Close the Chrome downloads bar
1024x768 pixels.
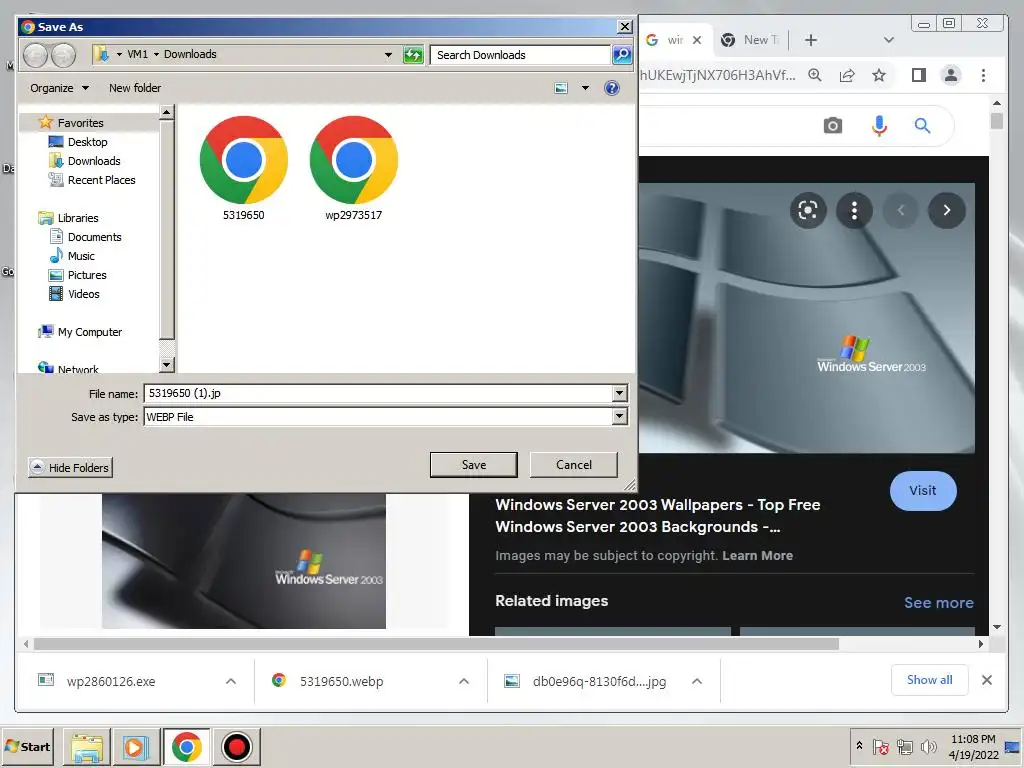click(x=987, y=680)
